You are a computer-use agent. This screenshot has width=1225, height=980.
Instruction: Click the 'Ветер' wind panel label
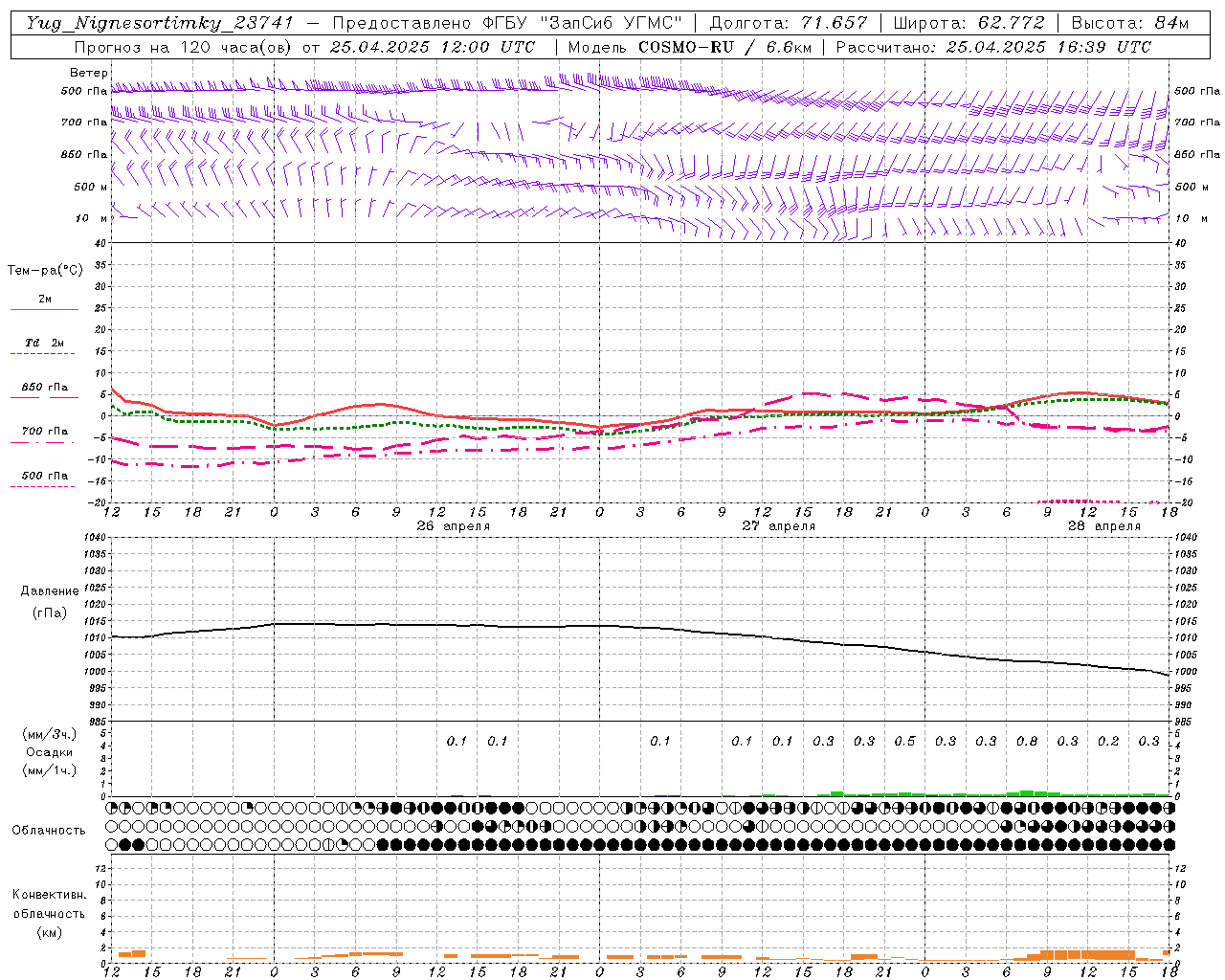89,73
